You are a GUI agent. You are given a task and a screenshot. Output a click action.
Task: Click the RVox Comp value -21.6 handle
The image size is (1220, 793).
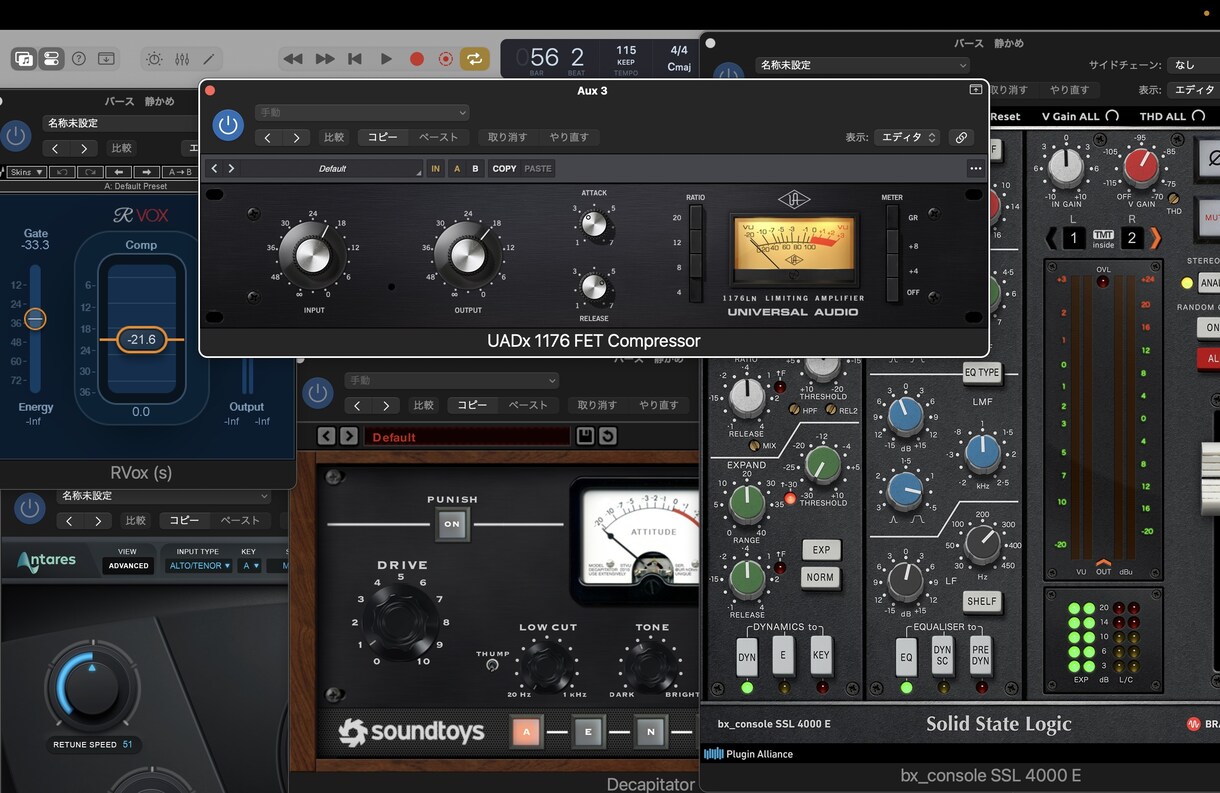(141, 340)
